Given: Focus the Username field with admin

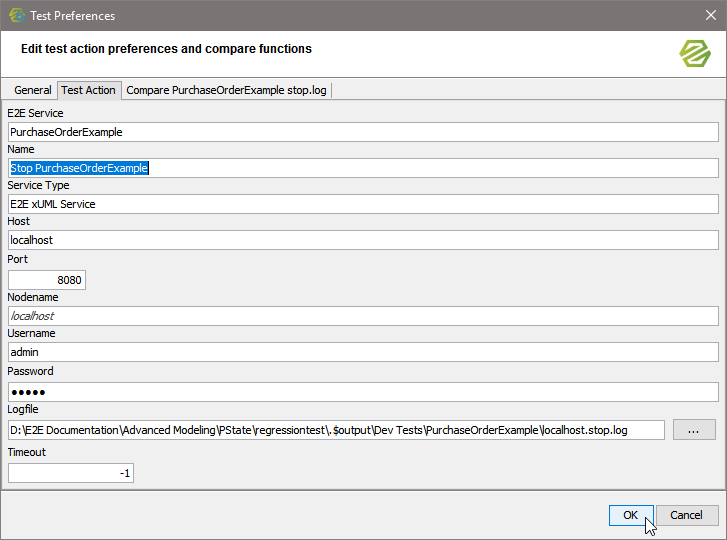Looking at the screenshot, I should coord(363,352).
